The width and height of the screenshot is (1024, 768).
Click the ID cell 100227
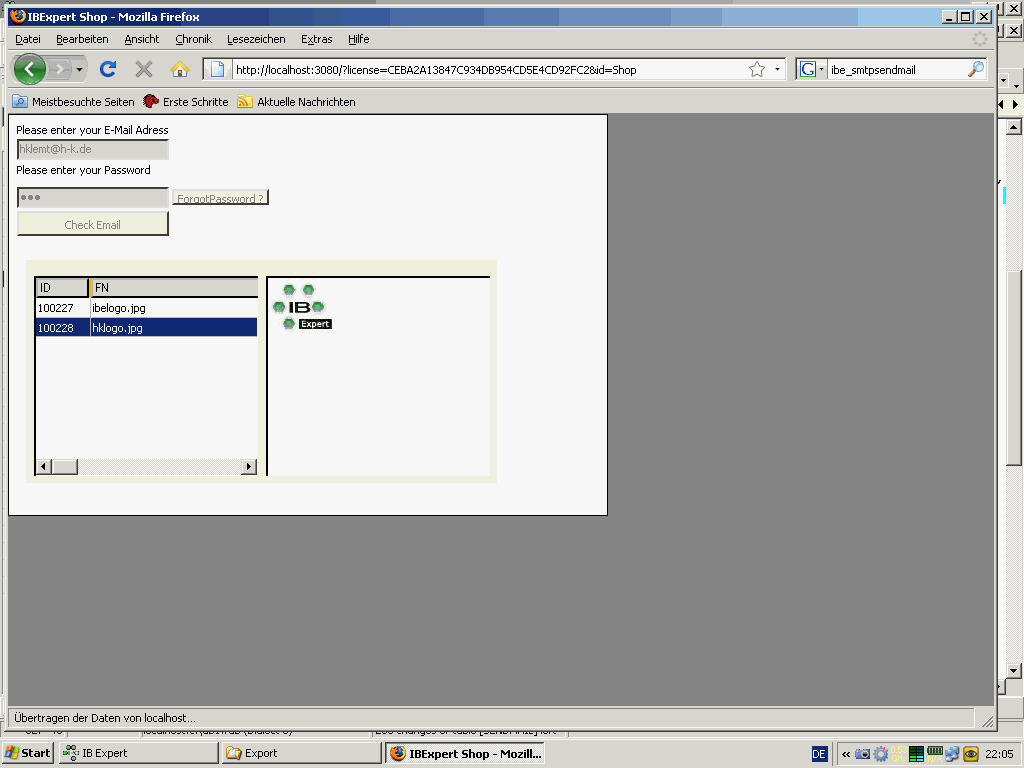tap(63, 308)
